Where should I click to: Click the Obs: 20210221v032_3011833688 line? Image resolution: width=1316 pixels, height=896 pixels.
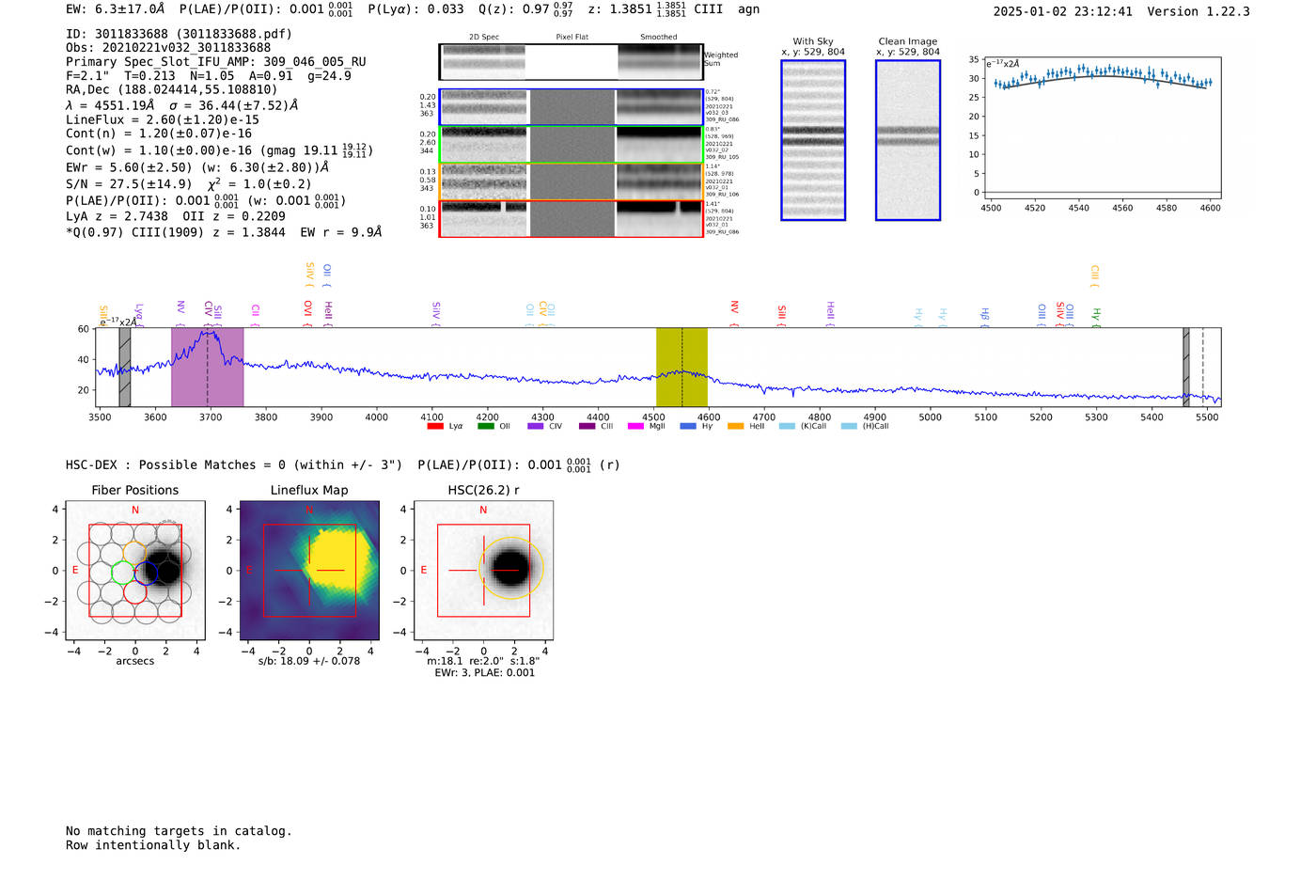[168, 48]
